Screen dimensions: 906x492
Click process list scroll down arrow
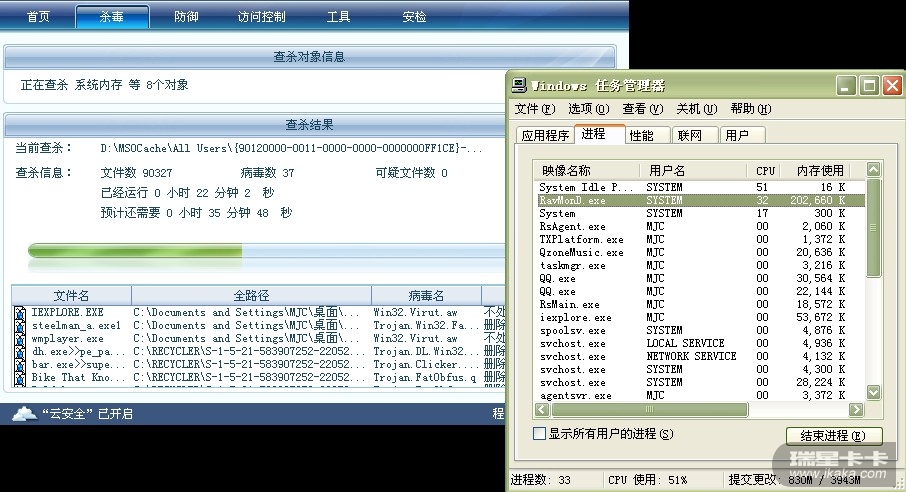click(x=874, y=392)
